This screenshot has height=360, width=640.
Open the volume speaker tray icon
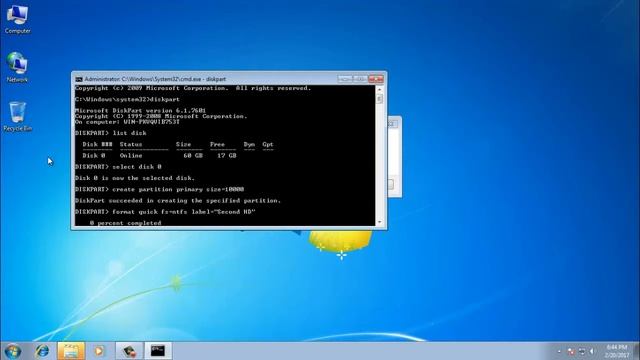point(592,351)
